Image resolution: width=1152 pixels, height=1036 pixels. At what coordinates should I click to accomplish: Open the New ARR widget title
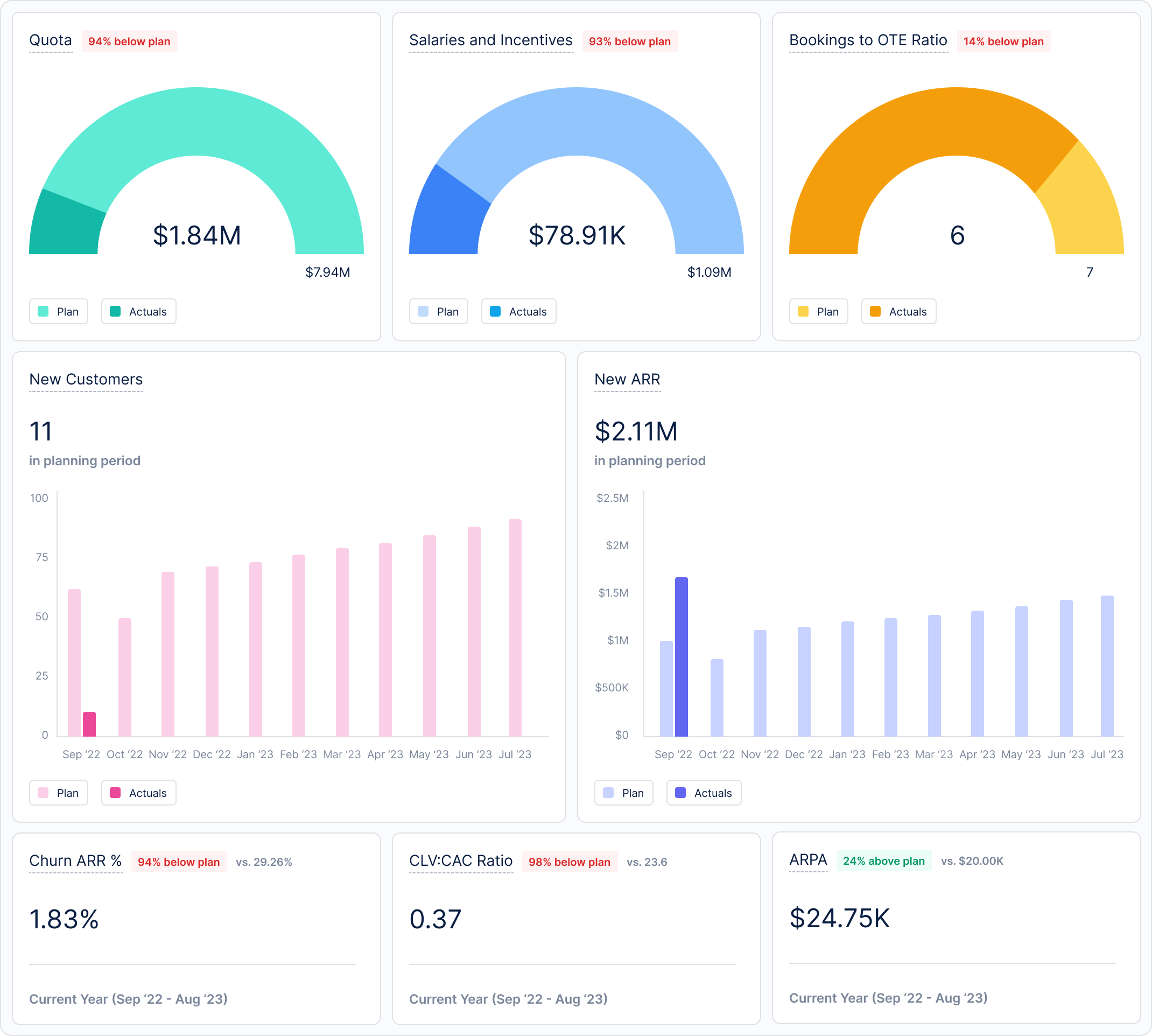(627, 380)
